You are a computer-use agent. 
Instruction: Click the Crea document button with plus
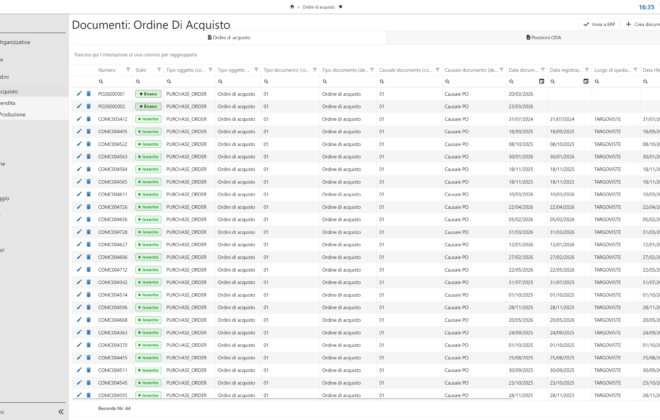click(642, 24)
